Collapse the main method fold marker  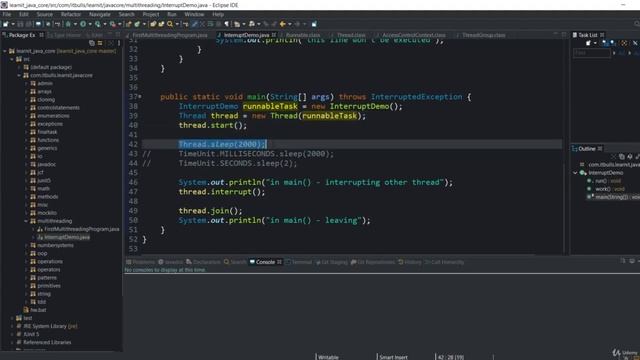[140, 97]
